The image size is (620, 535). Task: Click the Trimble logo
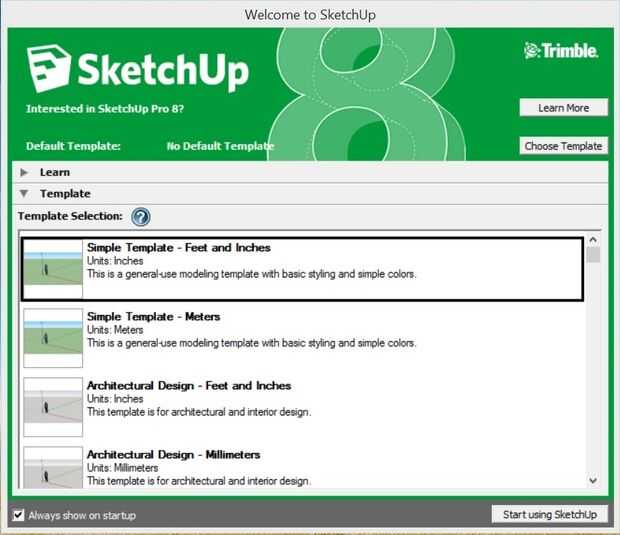561,51
